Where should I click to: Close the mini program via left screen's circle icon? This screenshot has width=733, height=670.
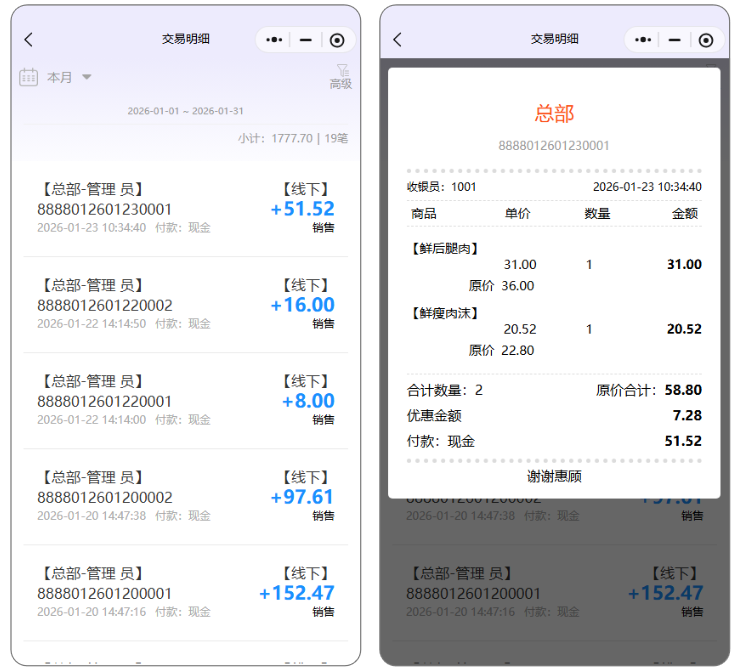coord(337,40)
